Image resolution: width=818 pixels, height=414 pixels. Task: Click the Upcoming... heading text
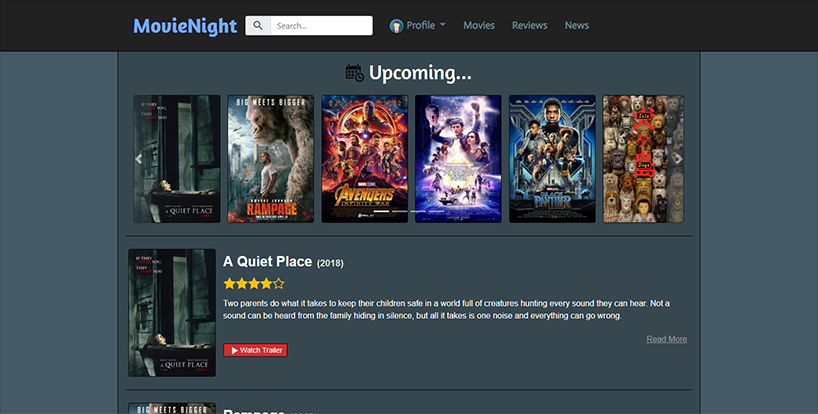[x=420, y=73]
